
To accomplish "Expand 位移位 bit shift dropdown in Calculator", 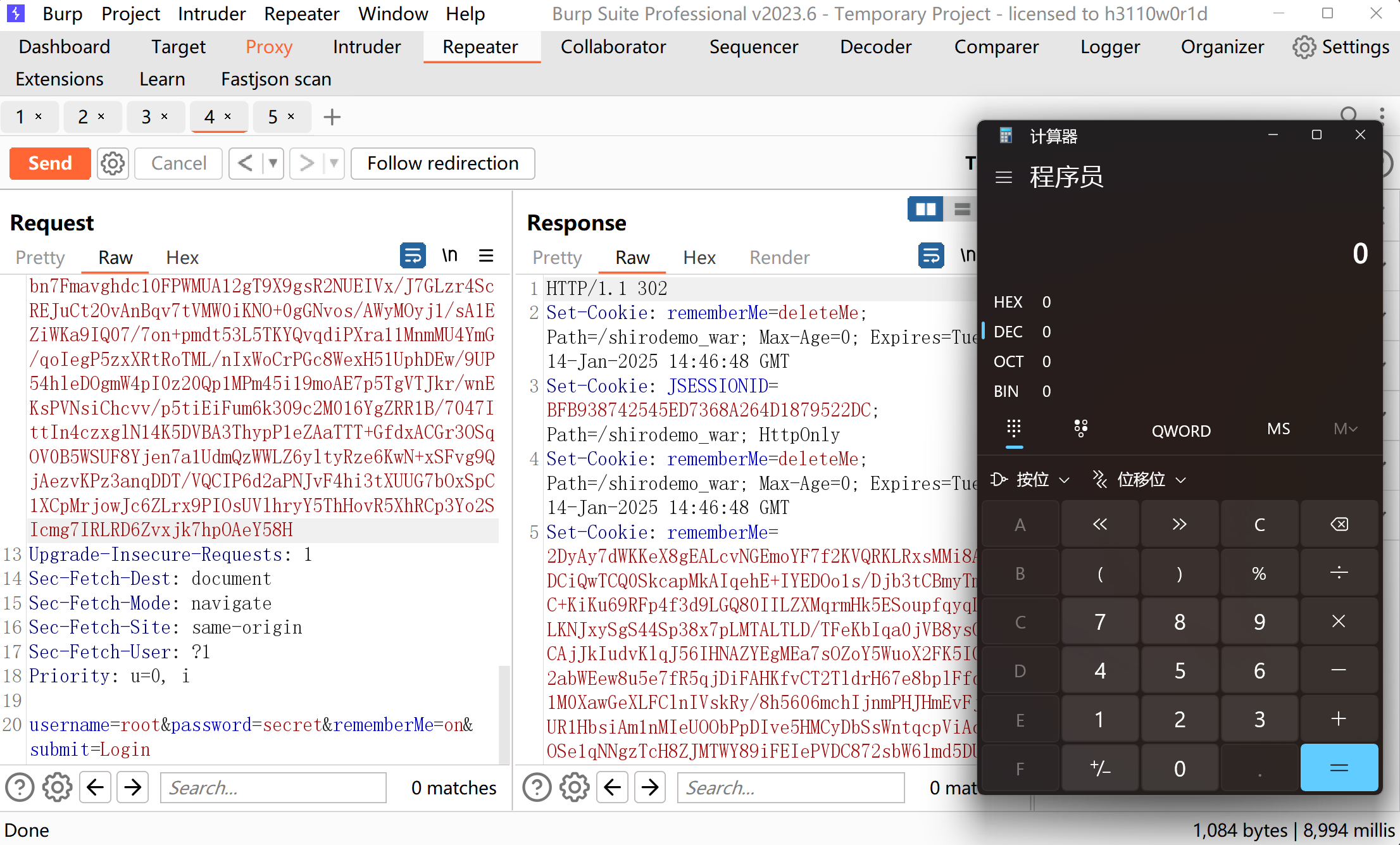I will pos(1139,480).
